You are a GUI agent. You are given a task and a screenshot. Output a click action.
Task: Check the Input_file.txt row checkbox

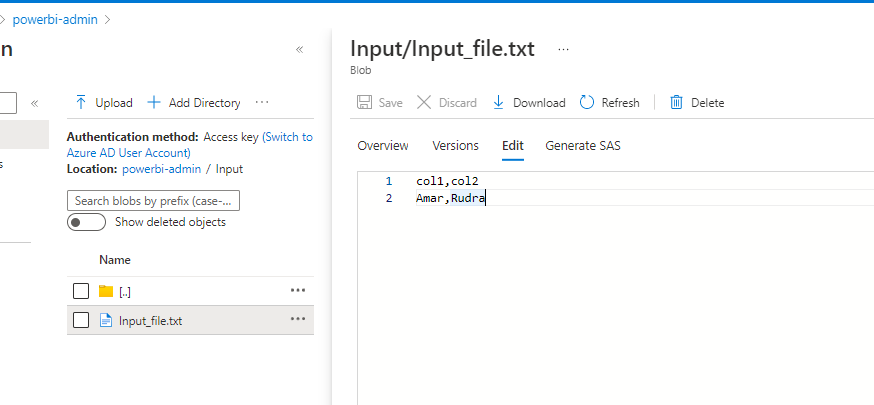pyautogui.click(x=81, y=321)
